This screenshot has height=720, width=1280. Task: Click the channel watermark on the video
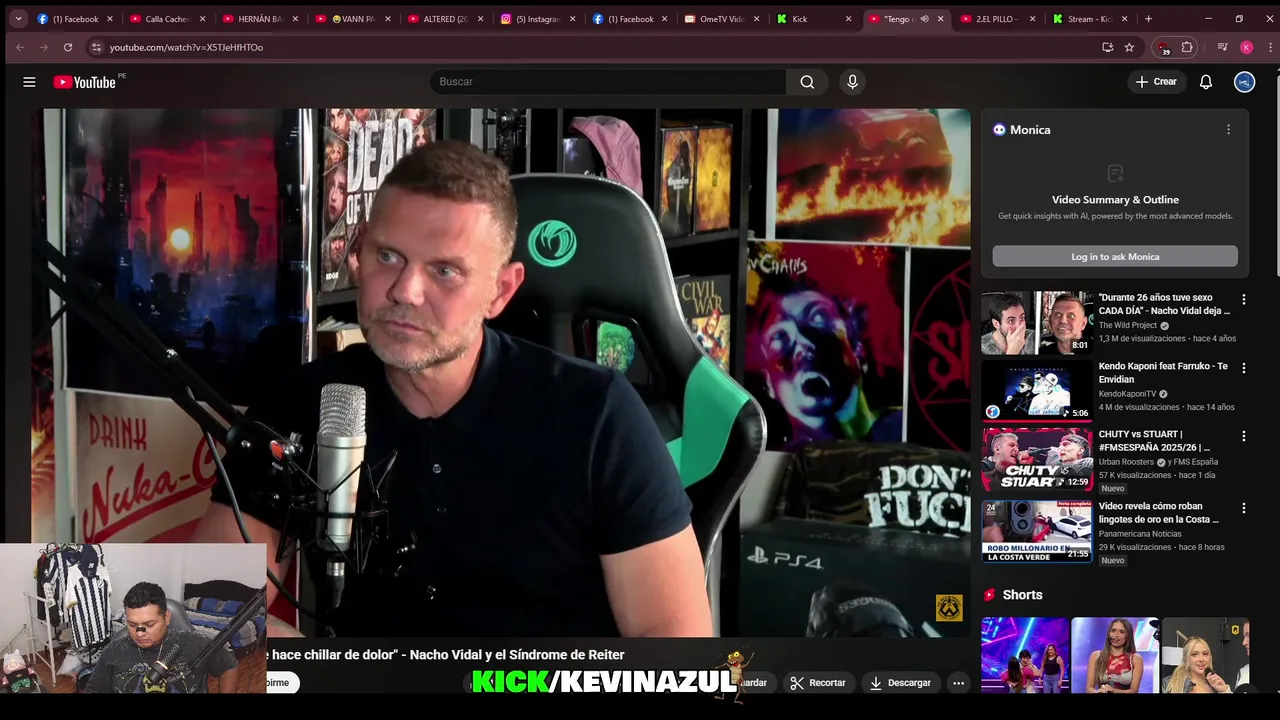click(949, 607)
